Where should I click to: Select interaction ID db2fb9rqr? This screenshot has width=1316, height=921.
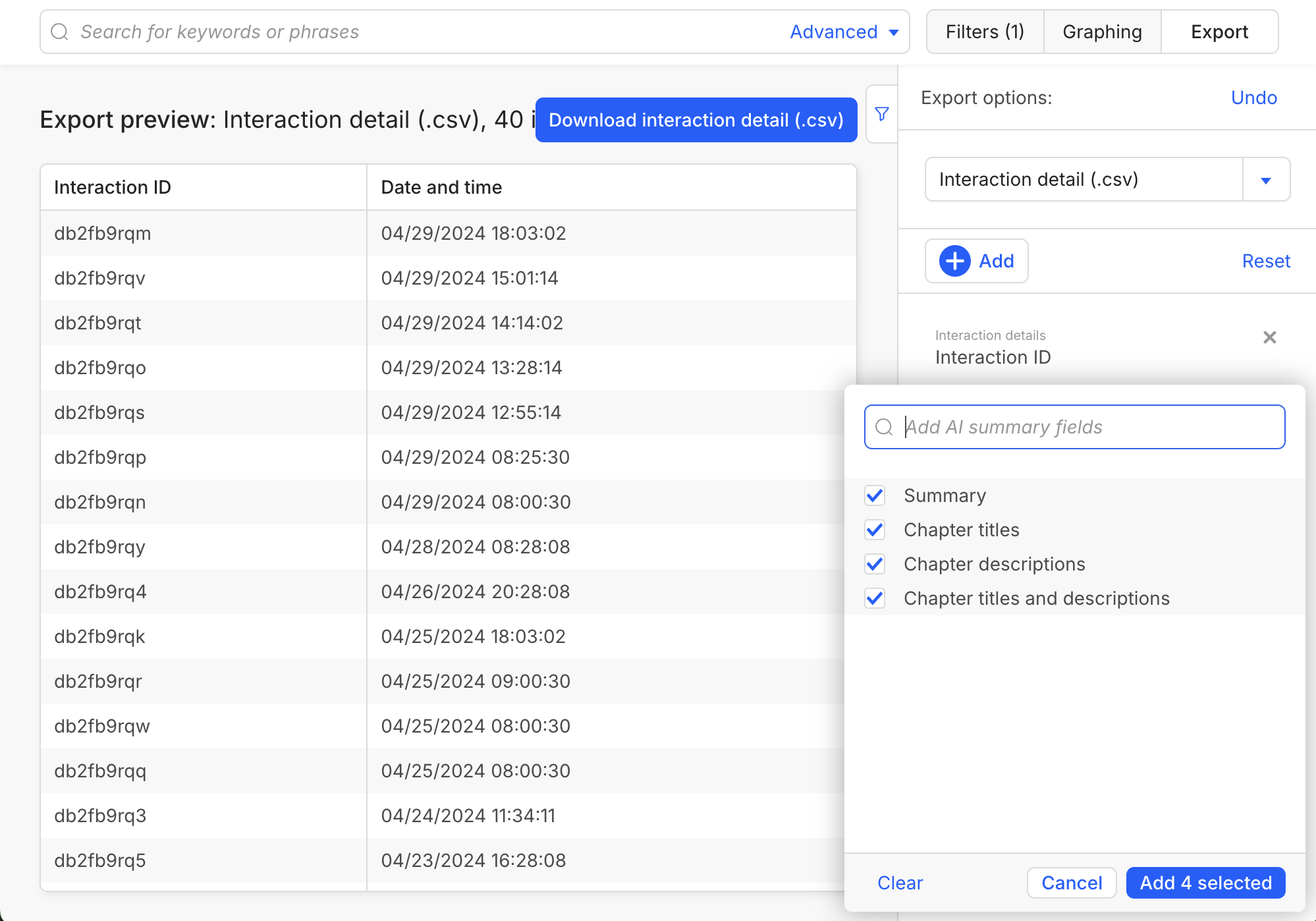click(98, 681)
